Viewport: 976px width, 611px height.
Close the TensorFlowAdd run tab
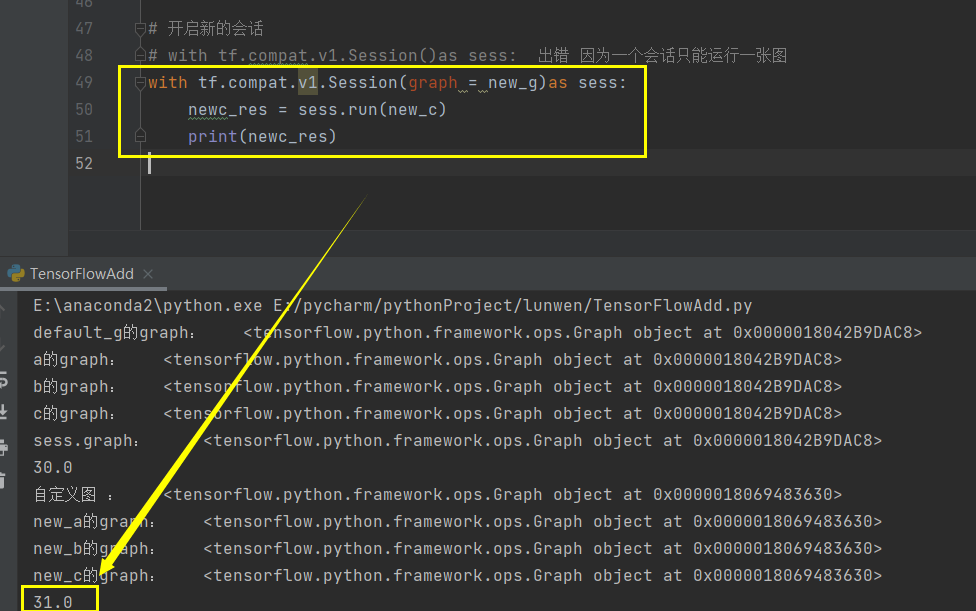click(x=148, y=273)
